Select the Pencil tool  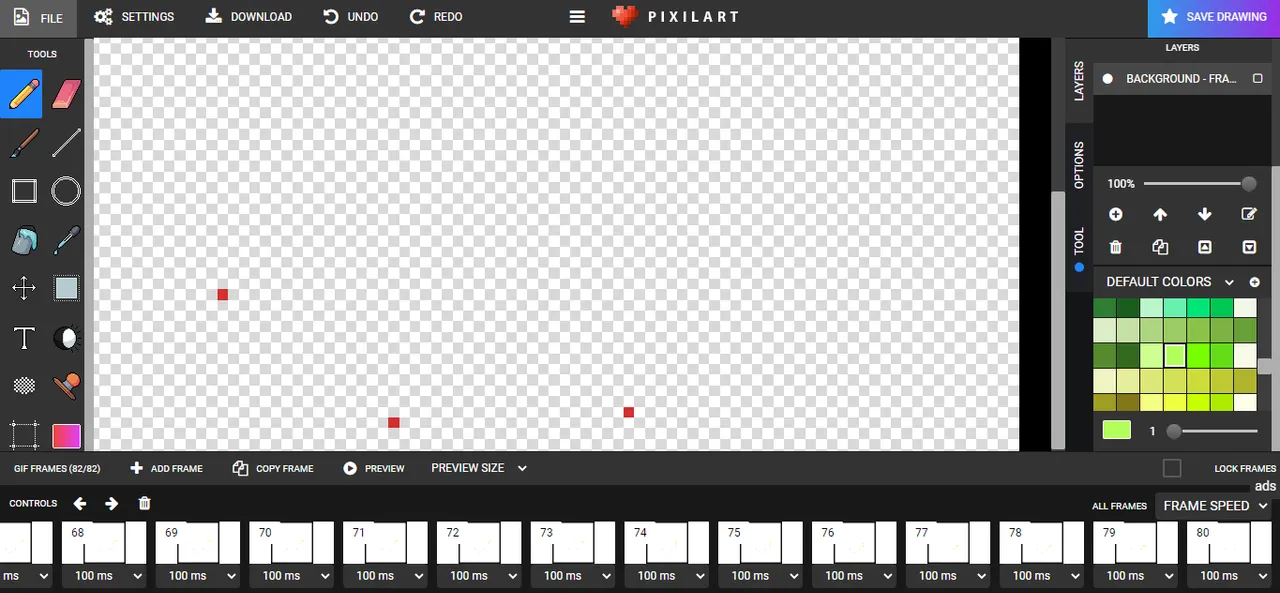coord(23,94)
